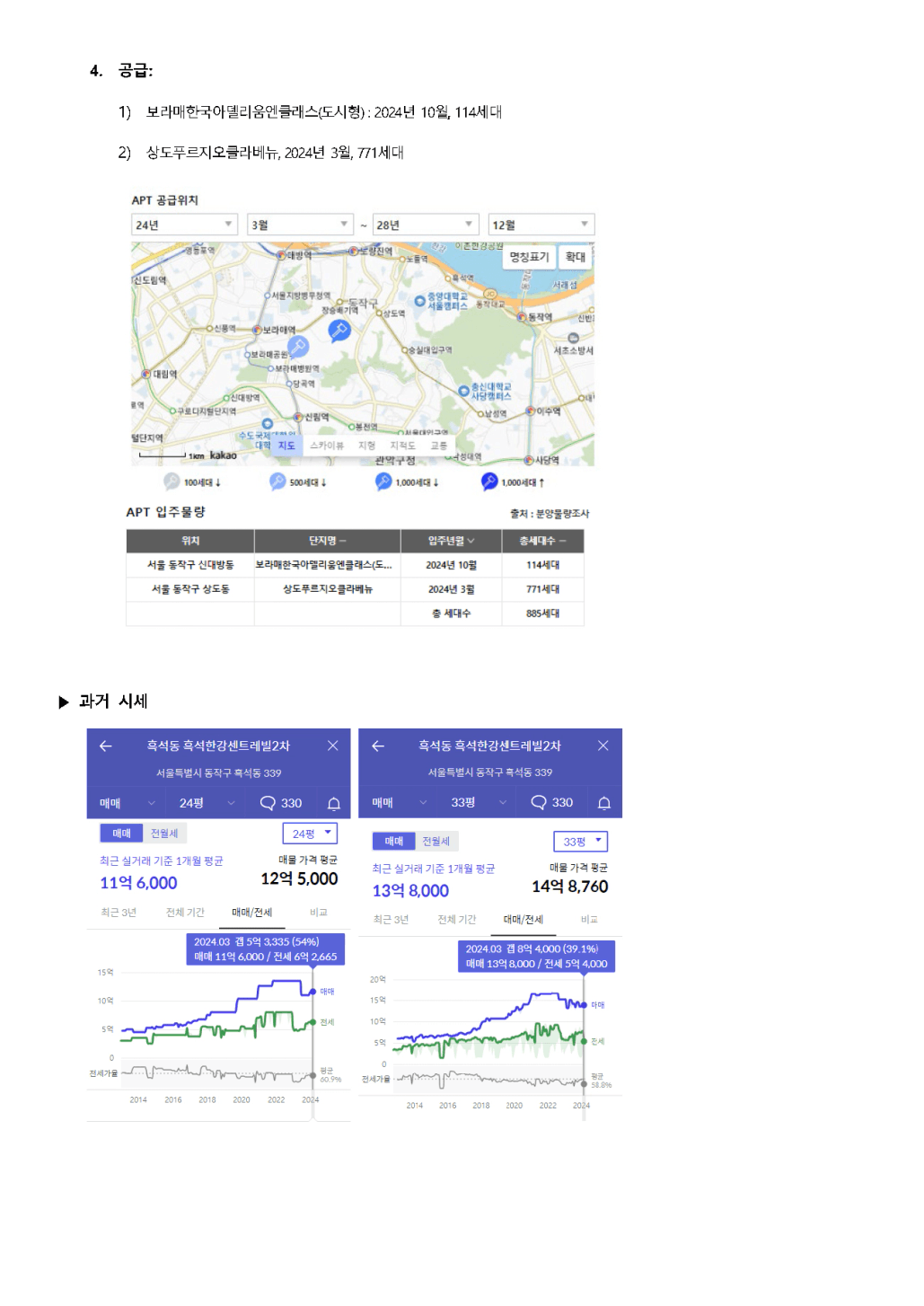924x1306 pixels.
Task: Select 매매/전세 tab in 33평 panel
Action: [x=524, y=920]
